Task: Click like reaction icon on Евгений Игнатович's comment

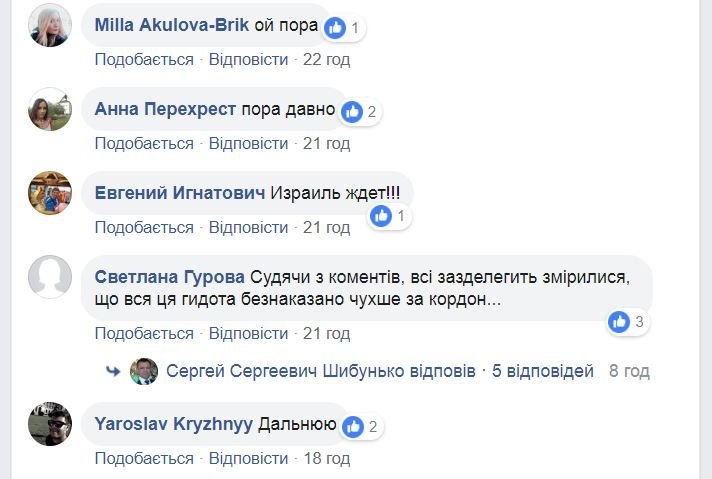Action: pyautogui.click(x=381, y=216)
